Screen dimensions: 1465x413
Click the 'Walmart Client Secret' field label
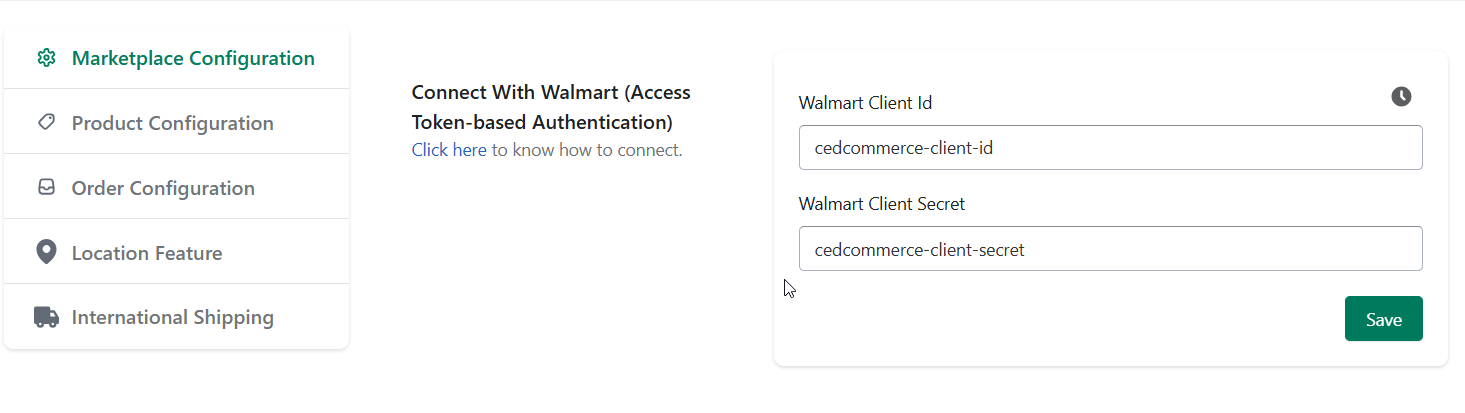coord(882,203)
